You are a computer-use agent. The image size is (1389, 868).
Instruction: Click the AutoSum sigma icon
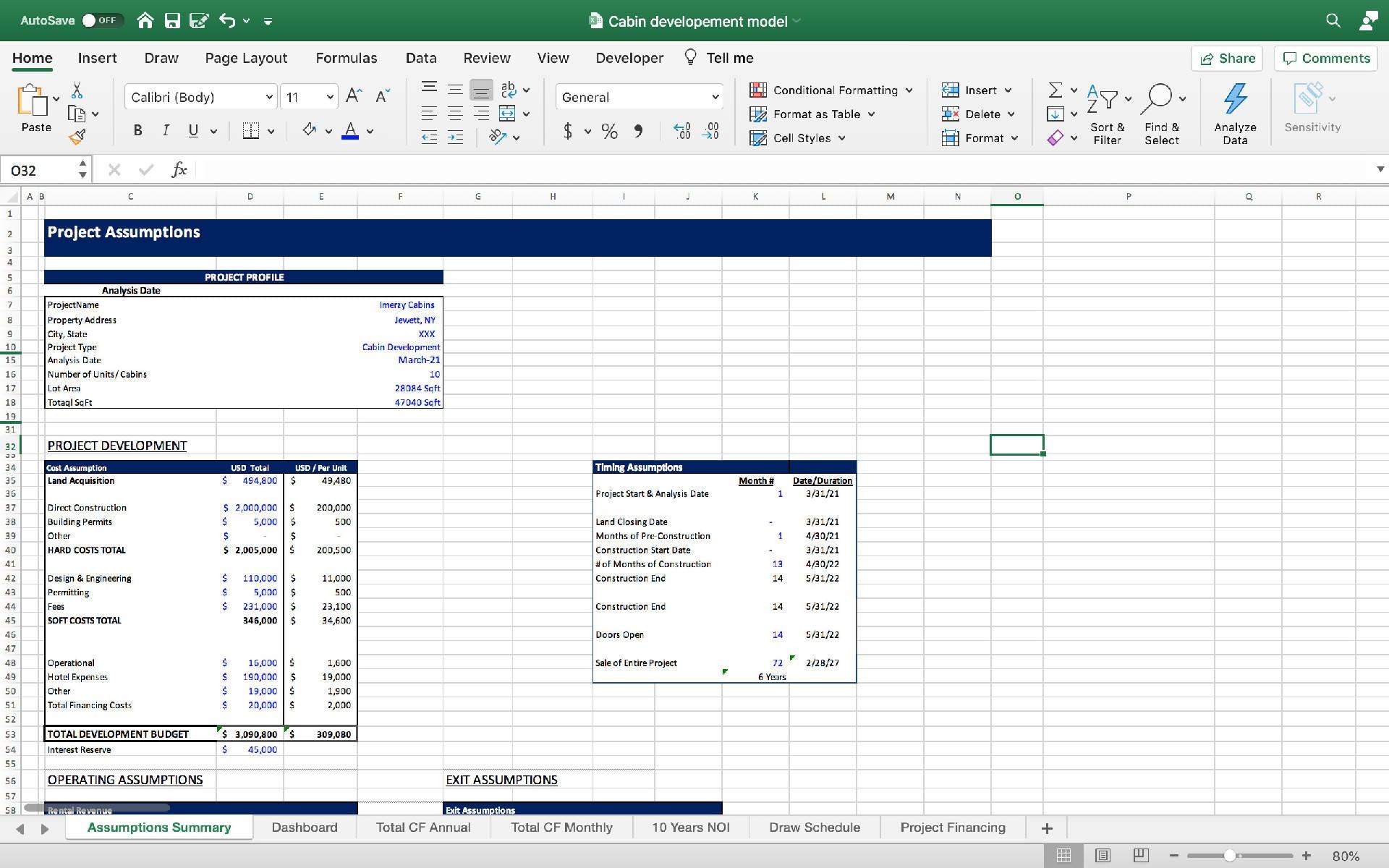(x=1055, y=90)
